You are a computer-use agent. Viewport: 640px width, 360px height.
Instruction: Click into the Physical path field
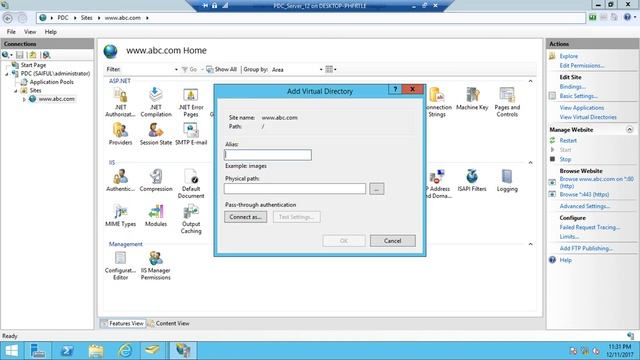[295, 189]
